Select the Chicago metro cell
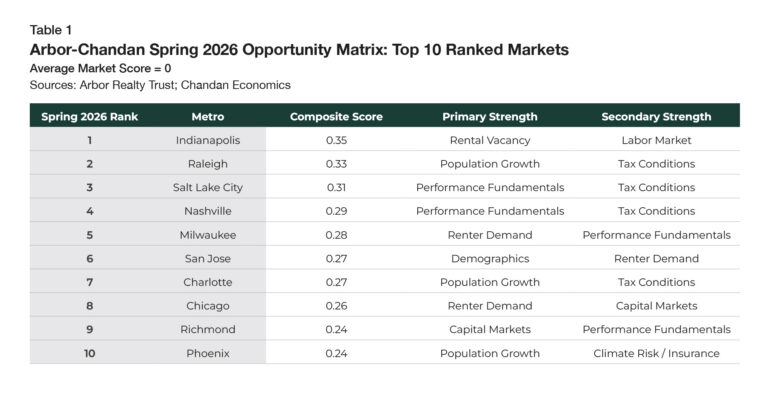This screenshot has width=768, height=405. pos(207,306)
